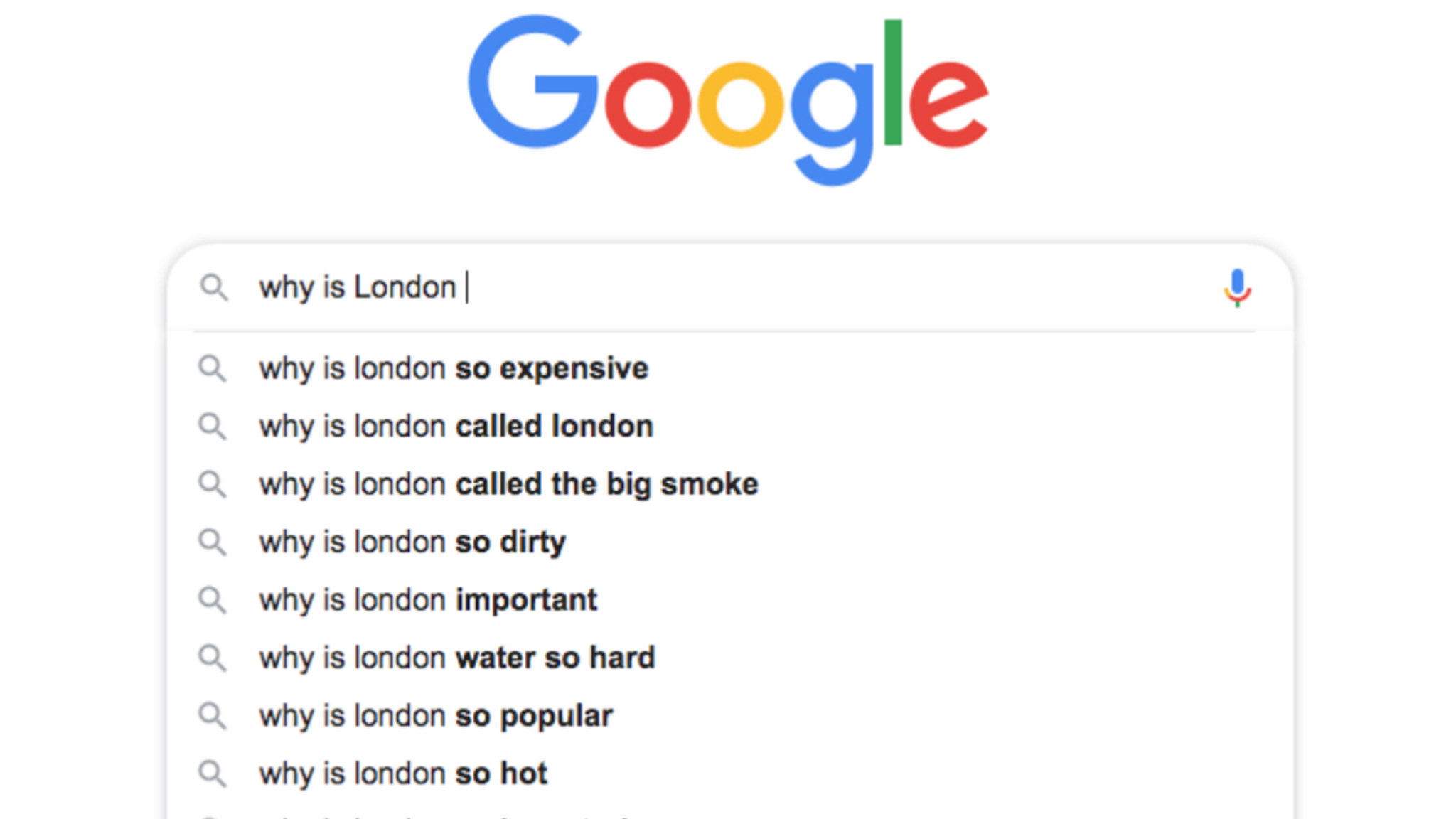This screenshot has width=1456, height=819.
Task: Choose 'why is london called london' suggestion
Action: pyautogui.click(x=456, y=427)
